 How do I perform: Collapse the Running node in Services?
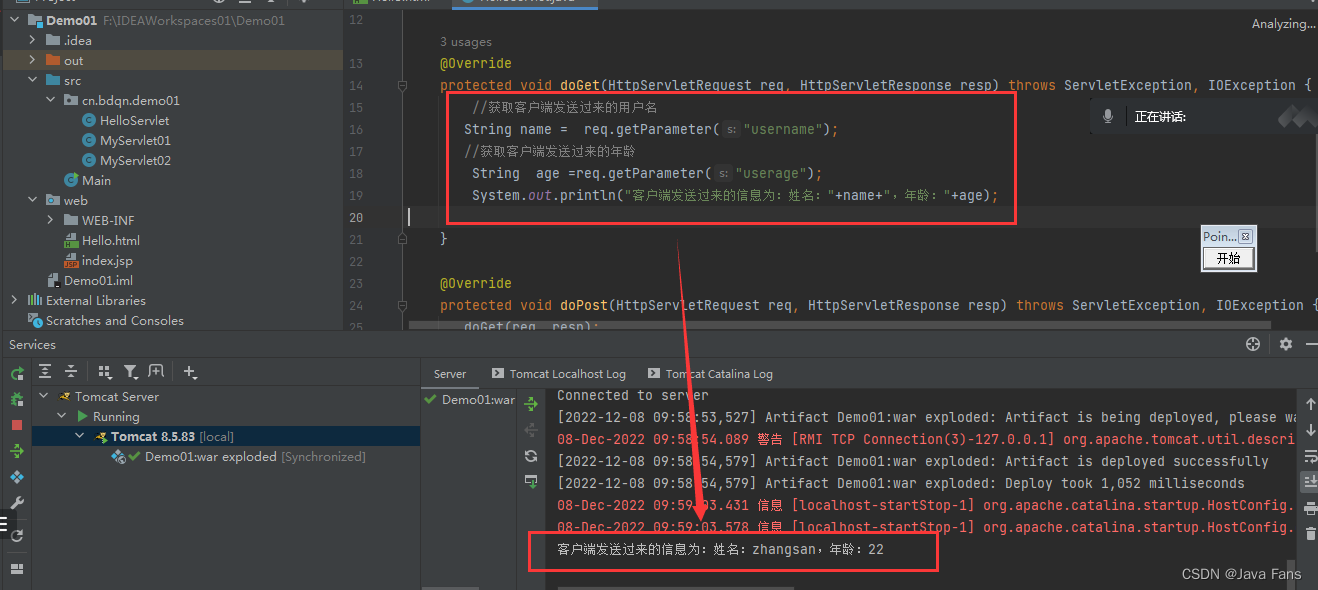[x=62, y=417]
